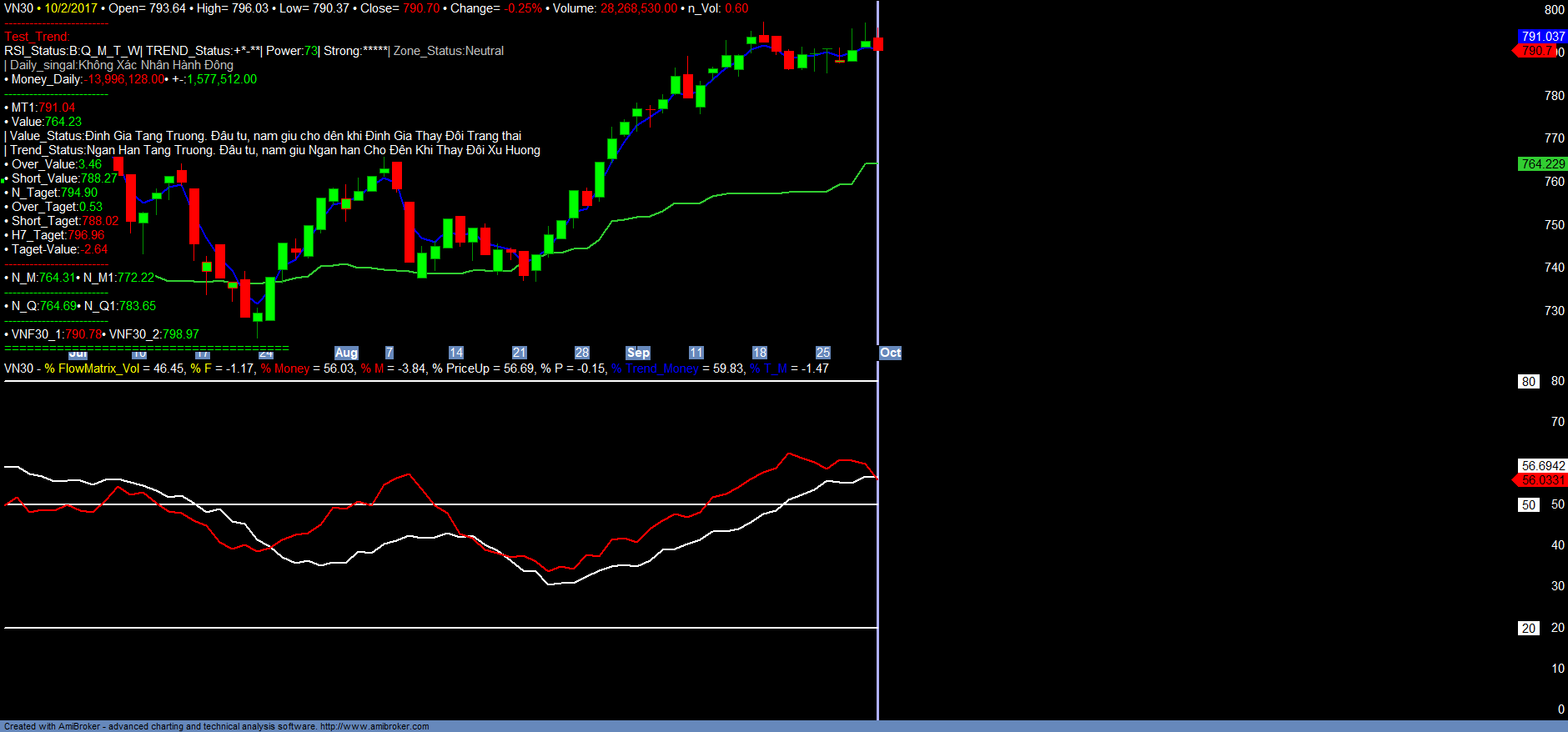Viewport: 1568px width, 732px height.
Task: Click the white 56.6942 indicator label
Action: click(1542, 466)
